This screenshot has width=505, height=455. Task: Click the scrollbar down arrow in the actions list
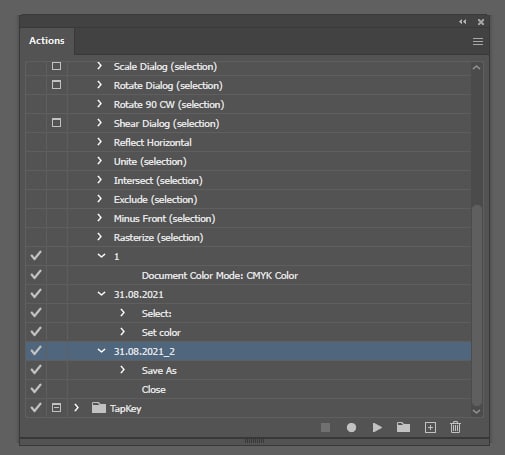point(477,411)
